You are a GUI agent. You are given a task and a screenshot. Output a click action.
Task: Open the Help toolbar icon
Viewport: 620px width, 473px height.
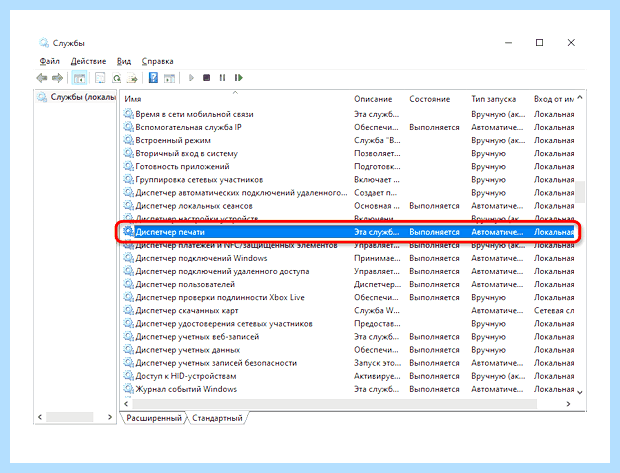pyautogui.click(x=153, y=78)
